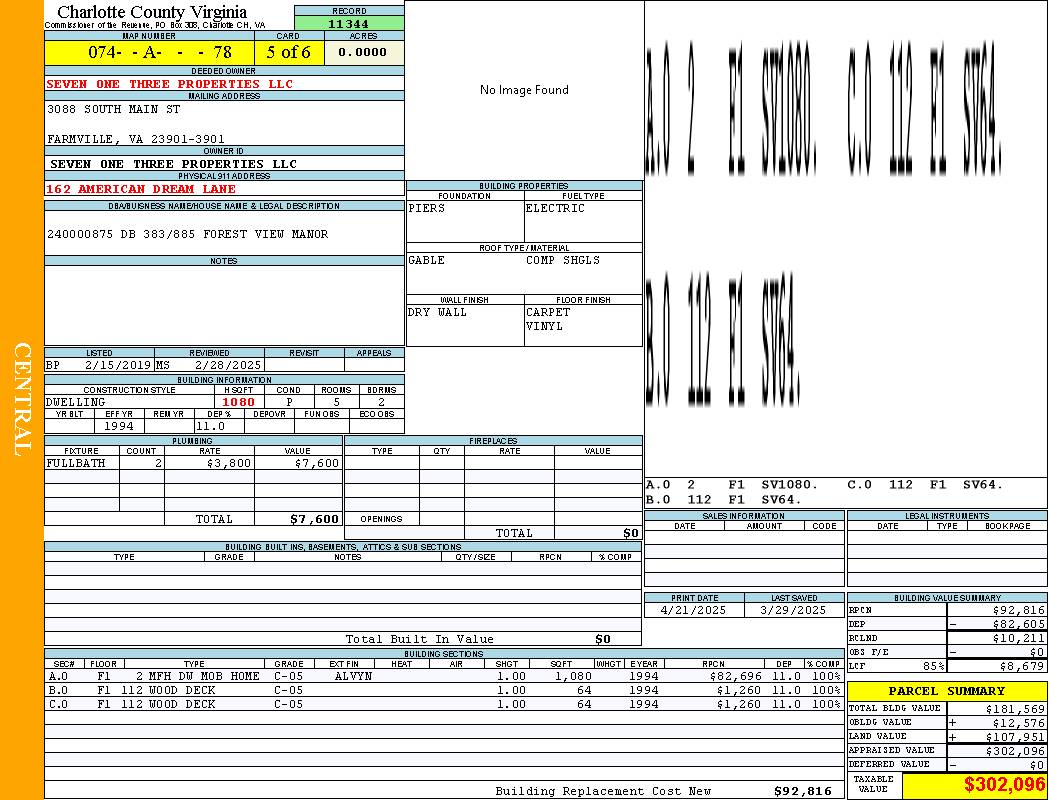This screenshot has width=1050, height=800.
Task: Click Total Built In Value $0
Action: click(603, 639)
